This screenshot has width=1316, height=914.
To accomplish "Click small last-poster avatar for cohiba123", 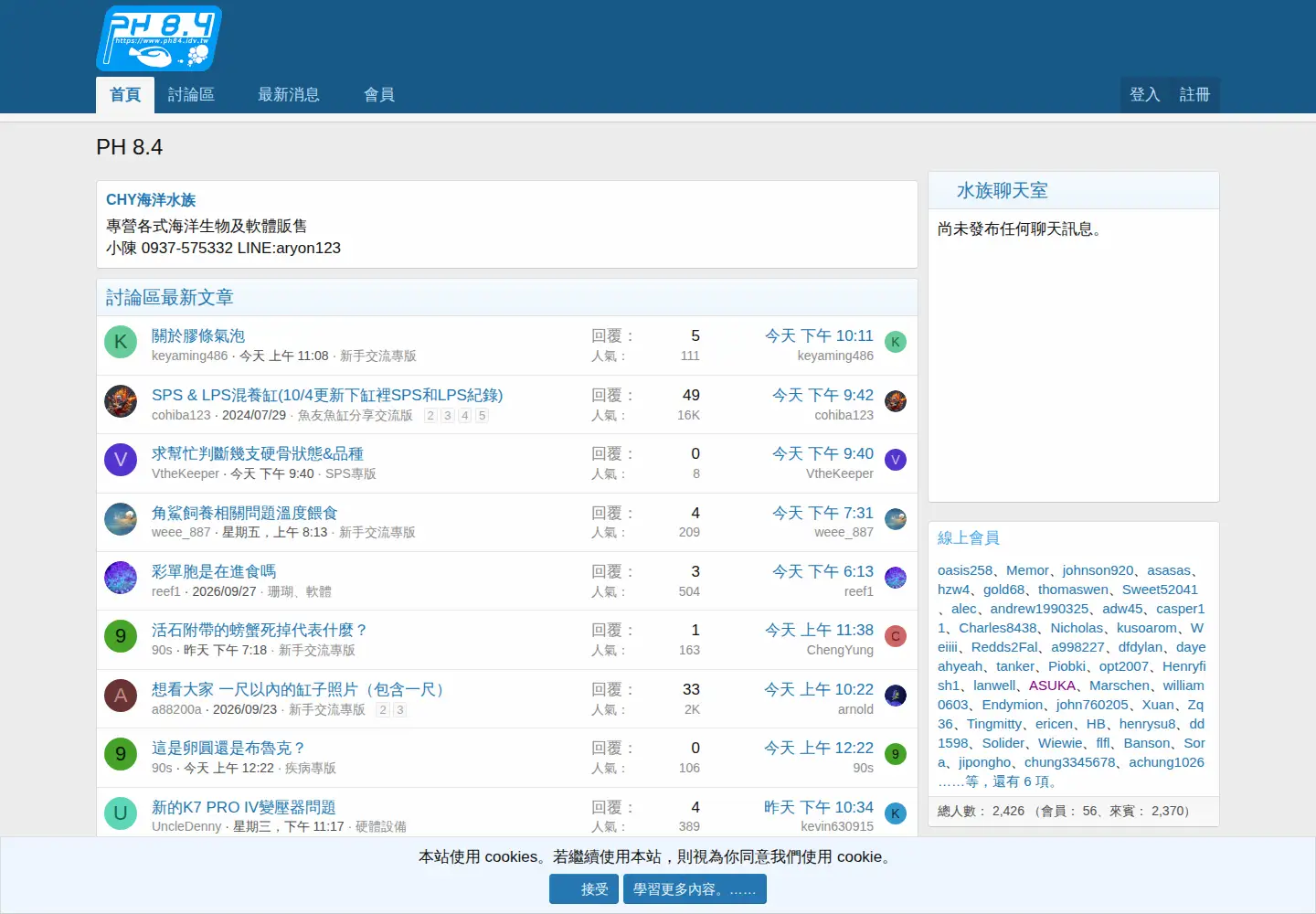I will tap(896, 401).
